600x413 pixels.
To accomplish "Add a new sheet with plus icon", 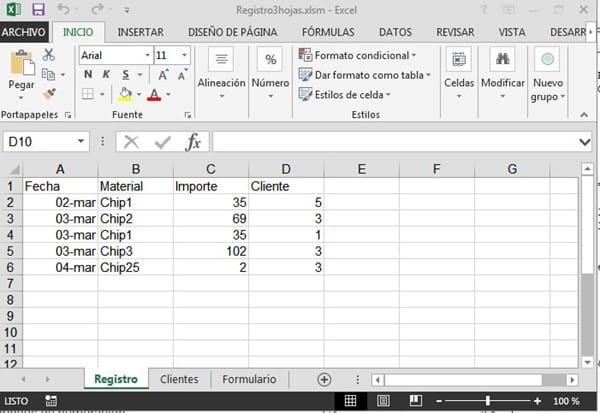I will point(324,379).
